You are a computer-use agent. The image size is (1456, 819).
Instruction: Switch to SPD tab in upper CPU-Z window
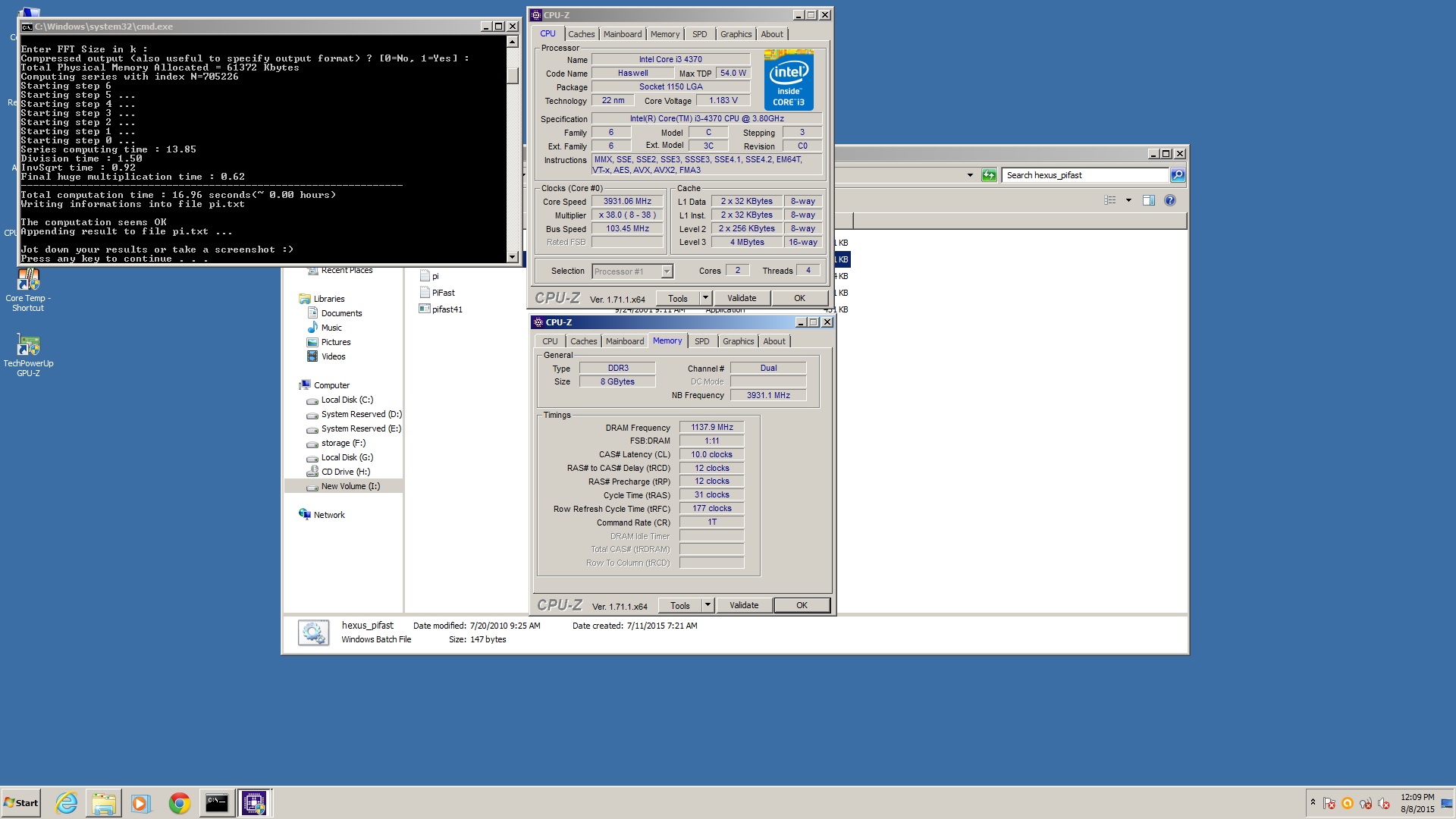pyautogui.click(x=700, y=34)
